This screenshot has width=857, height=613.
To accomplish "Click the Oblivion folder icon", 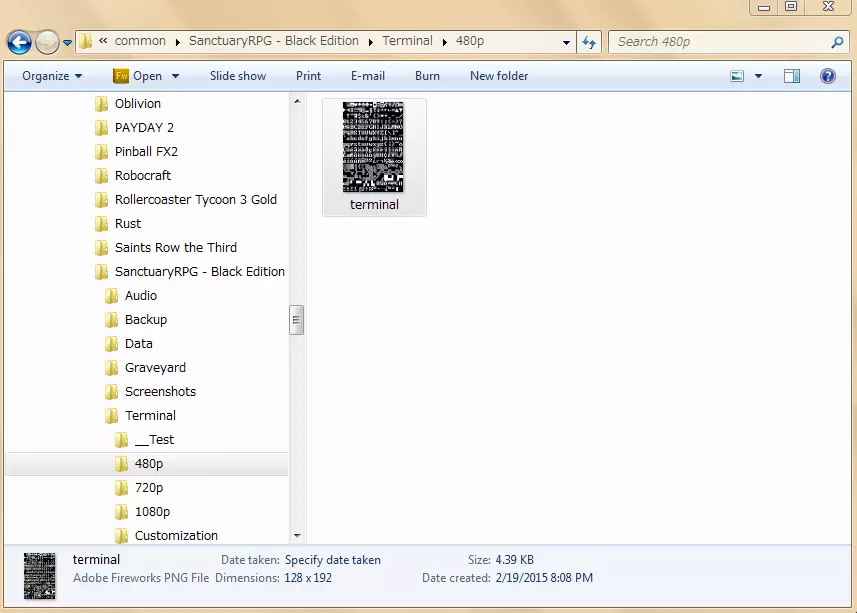I will point(102,104).
